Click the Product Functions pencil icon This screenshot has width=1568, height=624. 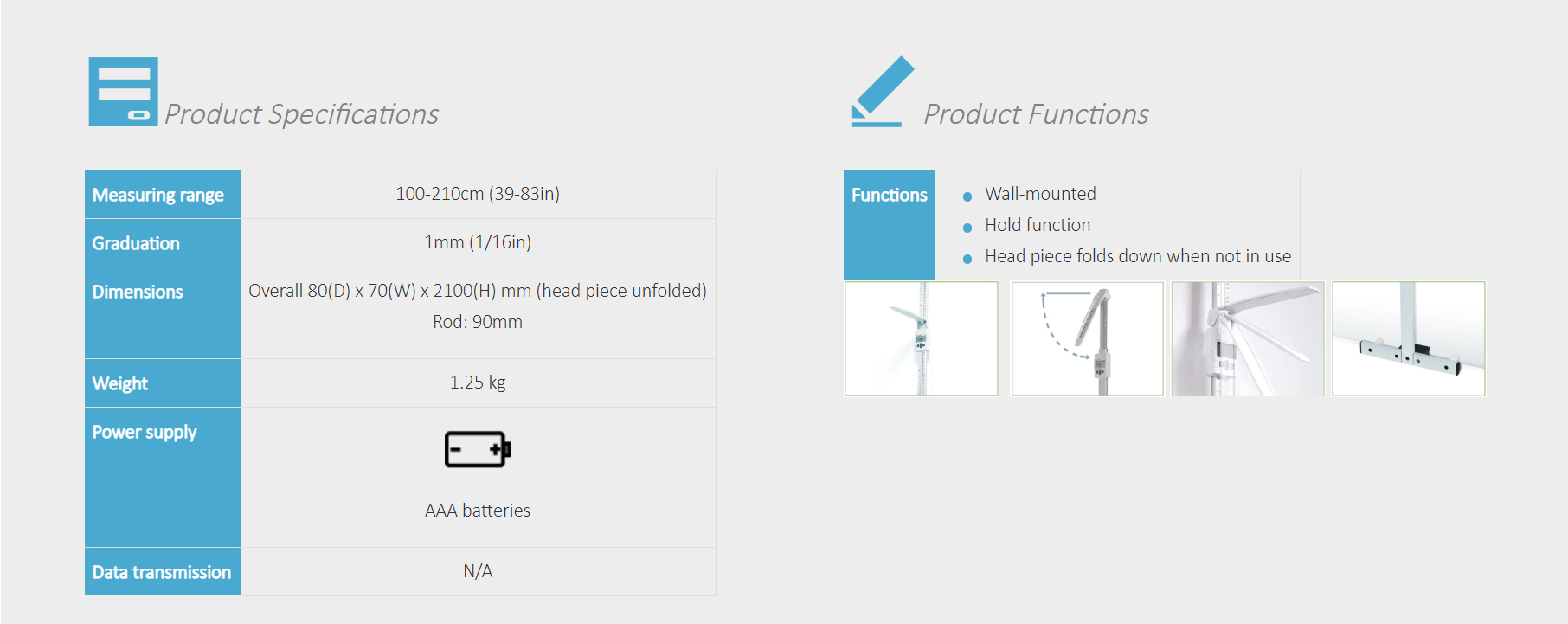(x=882, y=92)
